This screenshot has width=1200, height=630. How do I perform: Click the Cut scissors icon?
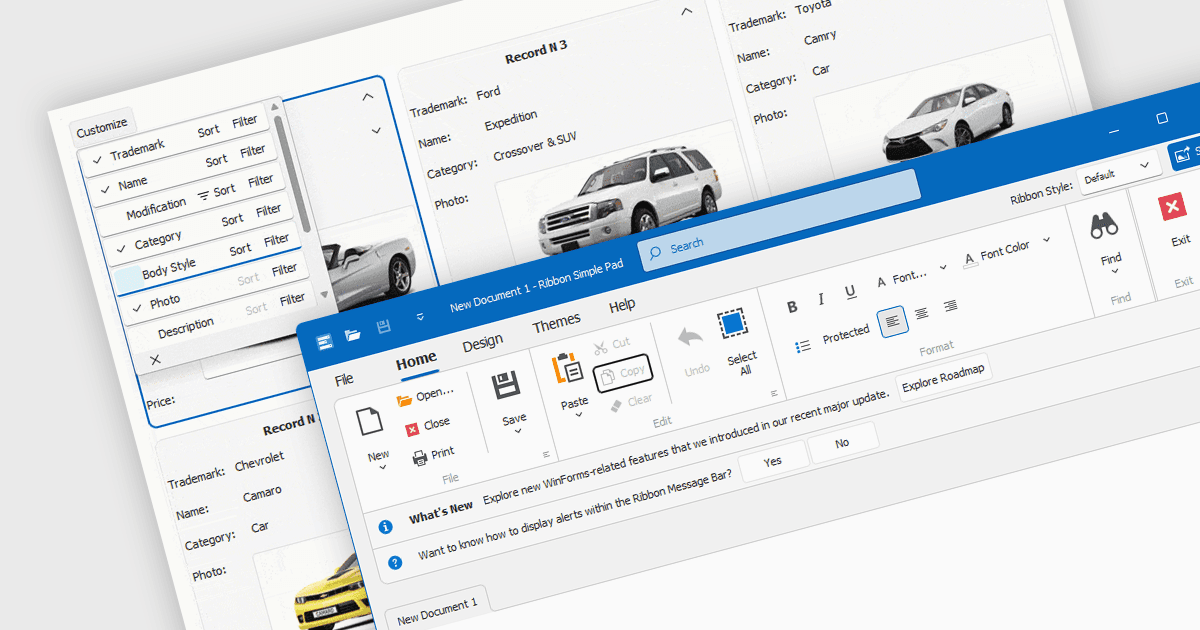600,348
